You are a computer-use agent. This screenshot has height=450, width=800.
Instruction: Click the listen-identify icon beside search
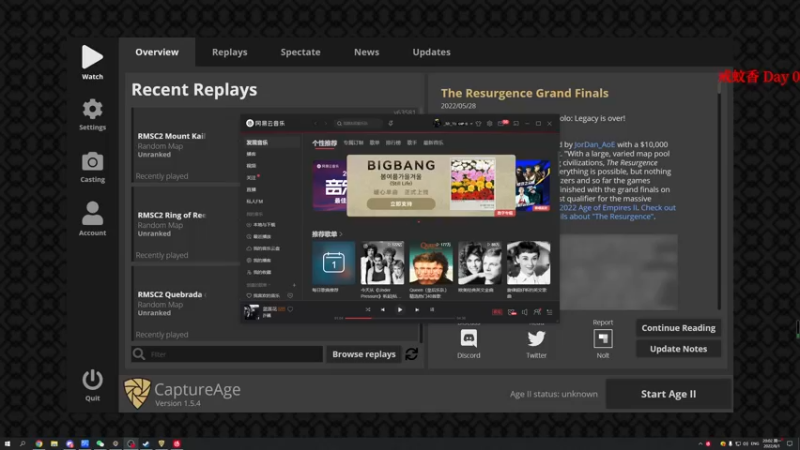coord(391,123)
